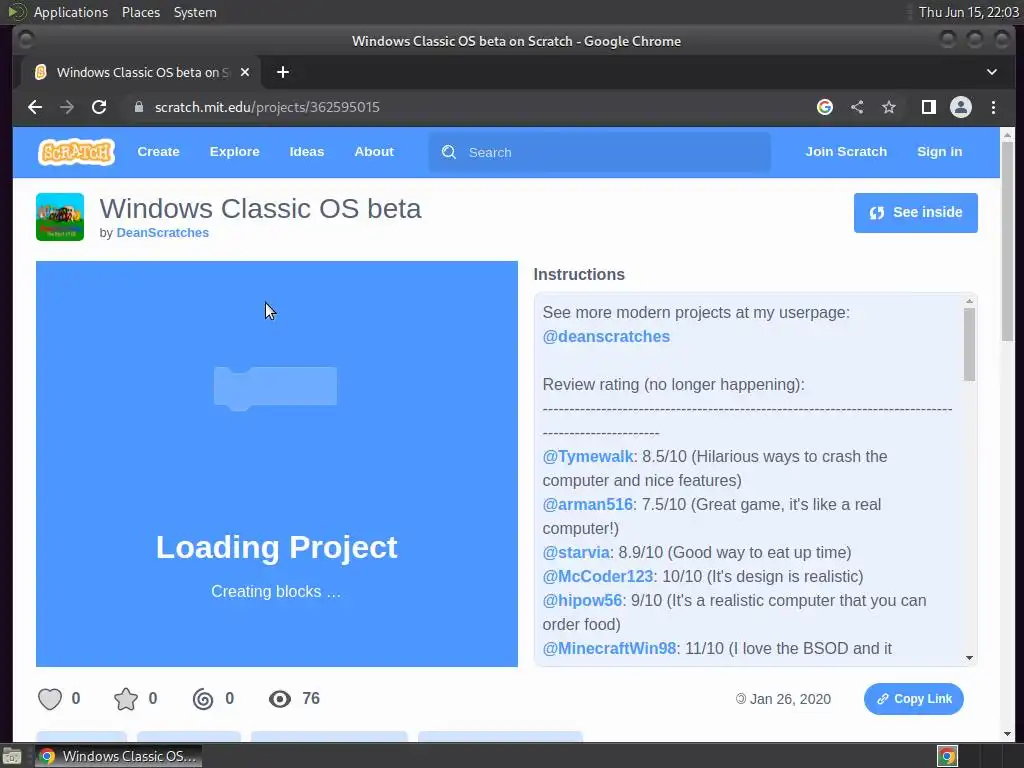Screen dimensions: 1024x768
Task: Click the instructions scroll down arrow
Action: [x=969, y=658]
